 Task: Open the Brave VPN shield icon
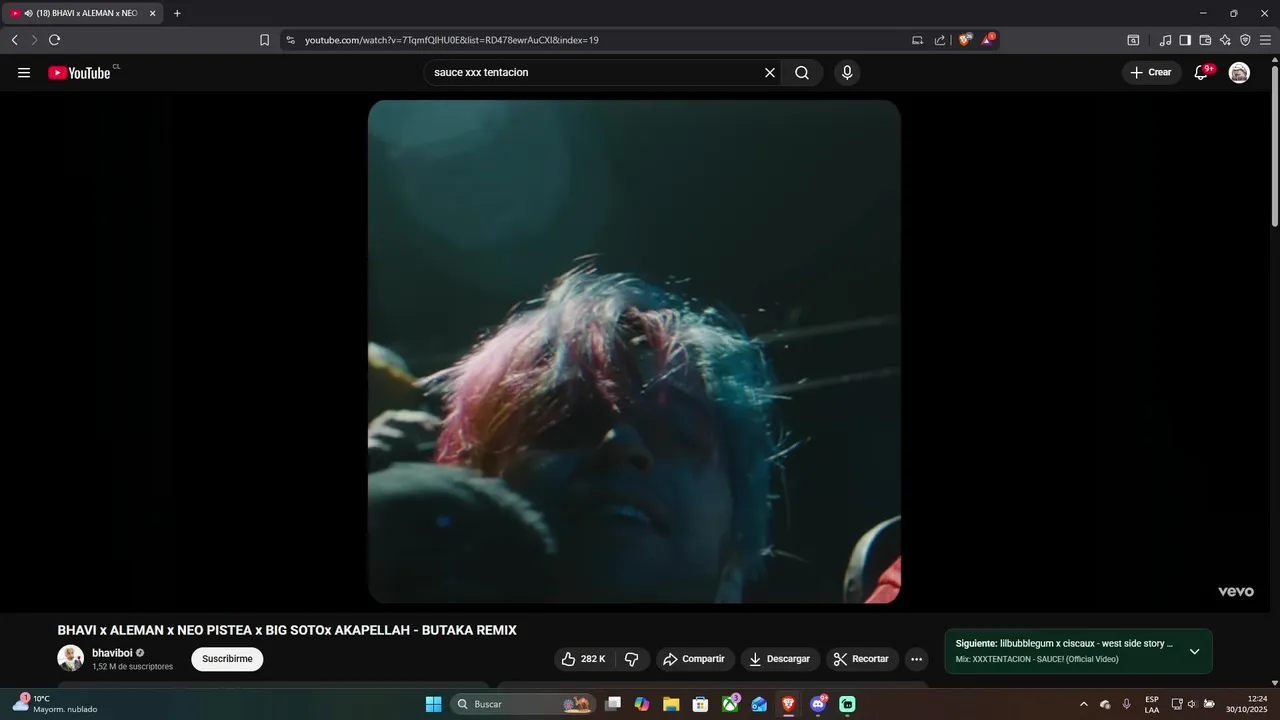pyautogui.click(x=1245, y=40)
